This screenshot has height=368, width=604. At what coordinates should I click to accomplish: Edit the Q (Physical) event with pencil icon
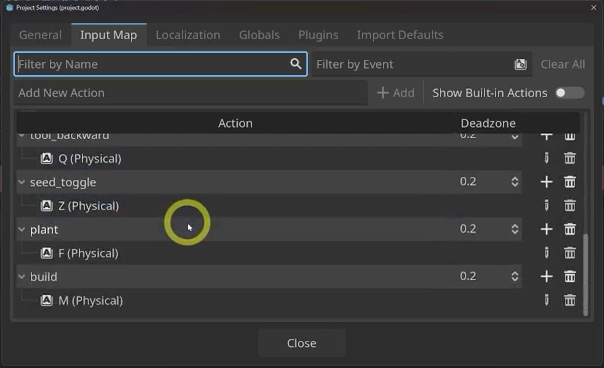(x=546, y=158)
